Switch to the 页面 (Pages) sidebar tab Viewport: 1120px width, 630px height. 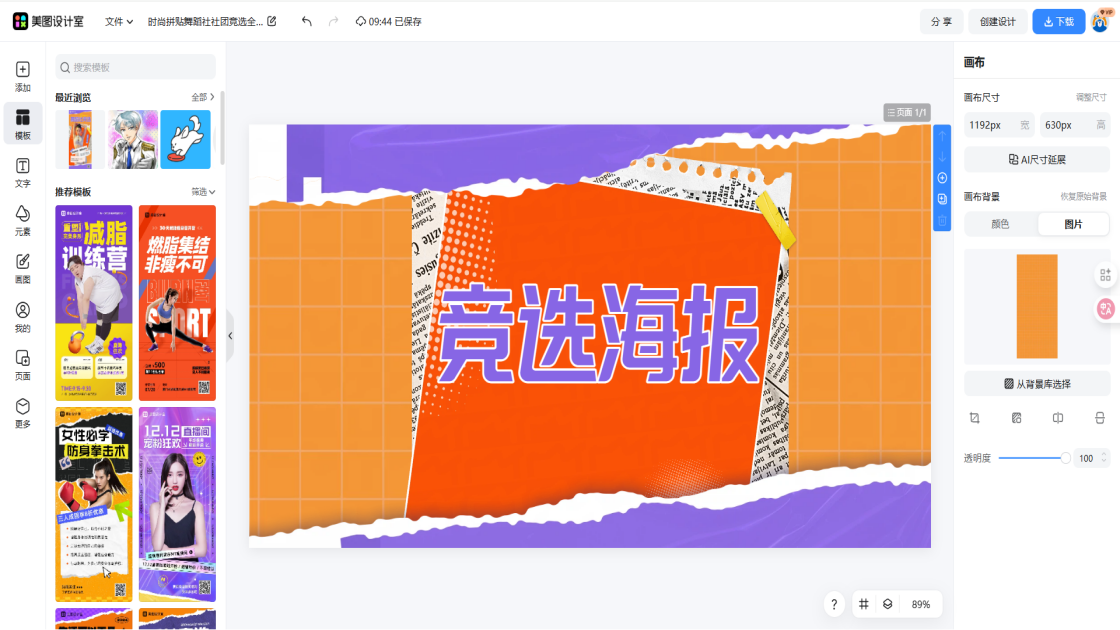(x=22, y=364)
